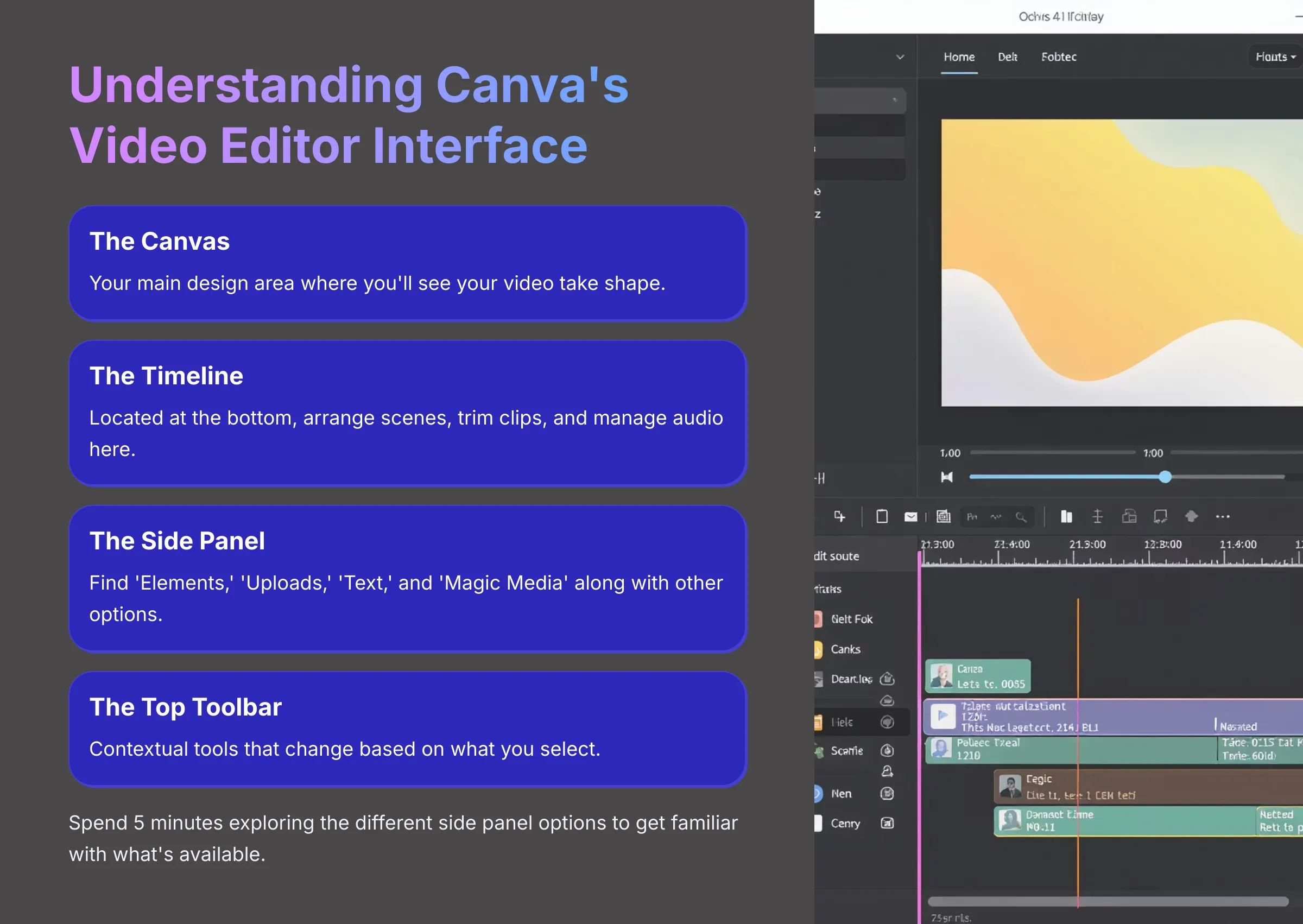
Task: Toggle the lock icon below the Scarfie track
Action: click(x=887, y=771)
